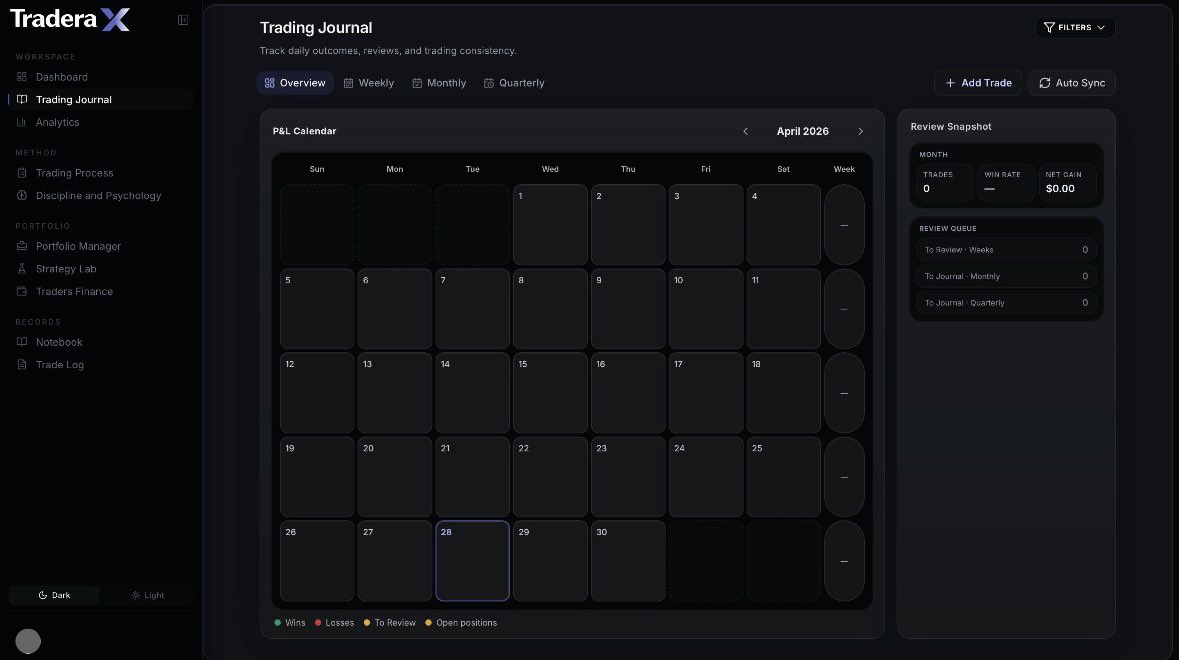Open Notebook in Records
The image size is (1179, 660).
59,342
